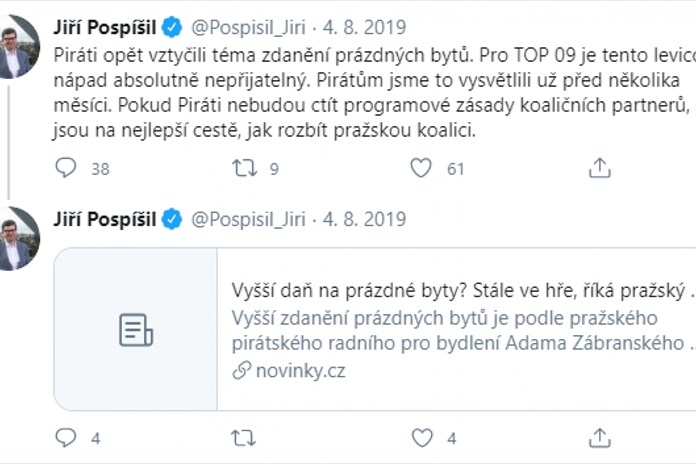Viewport: 696px width, 464px height.
Task: Retweet the second tweet with link card
Action: 244,438
